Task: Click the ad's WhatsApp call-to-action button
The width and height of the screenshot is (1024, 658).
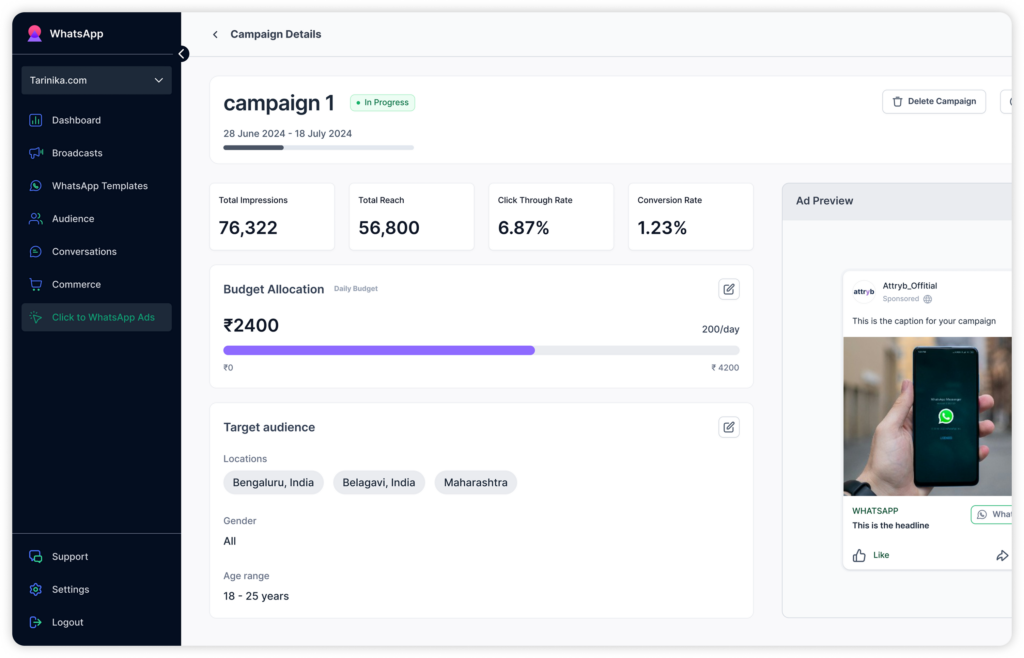Action: click(x=991, y=514)
